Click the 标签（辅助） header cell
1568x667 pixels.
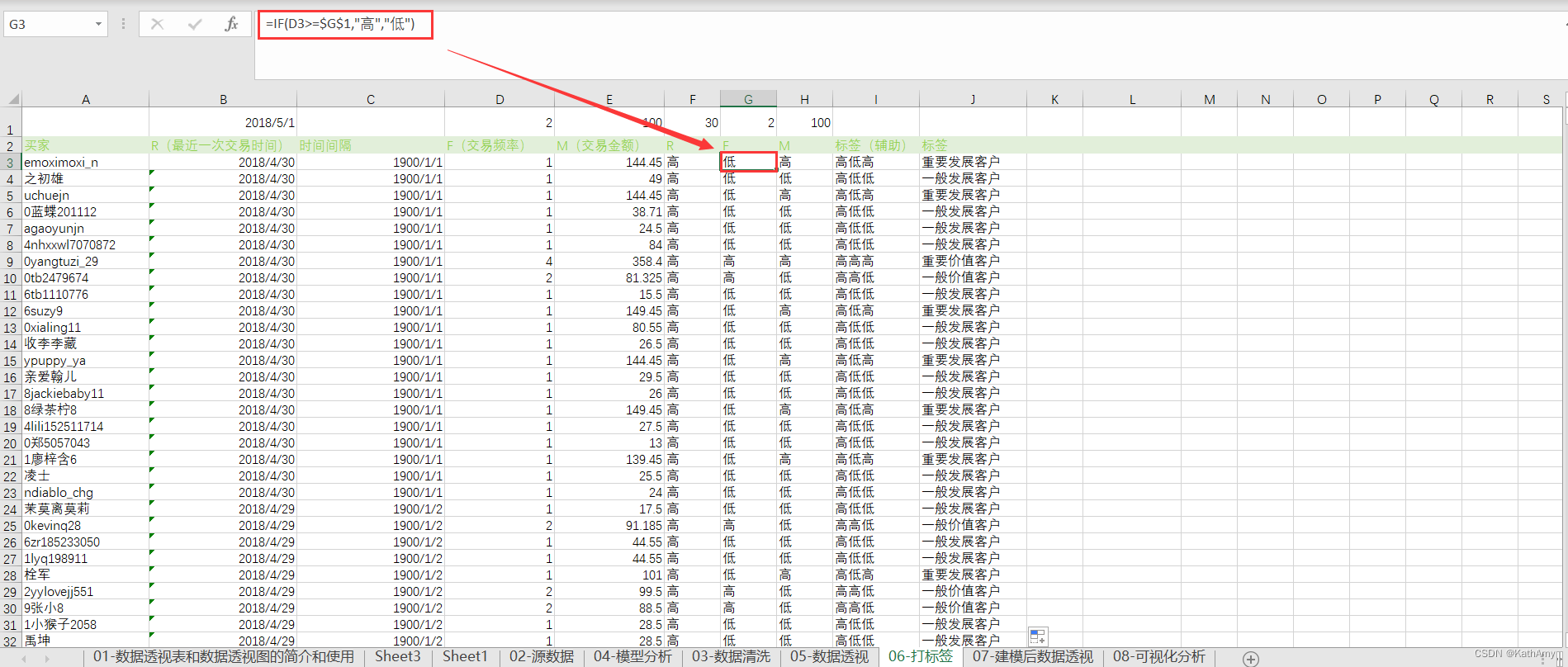876,145
